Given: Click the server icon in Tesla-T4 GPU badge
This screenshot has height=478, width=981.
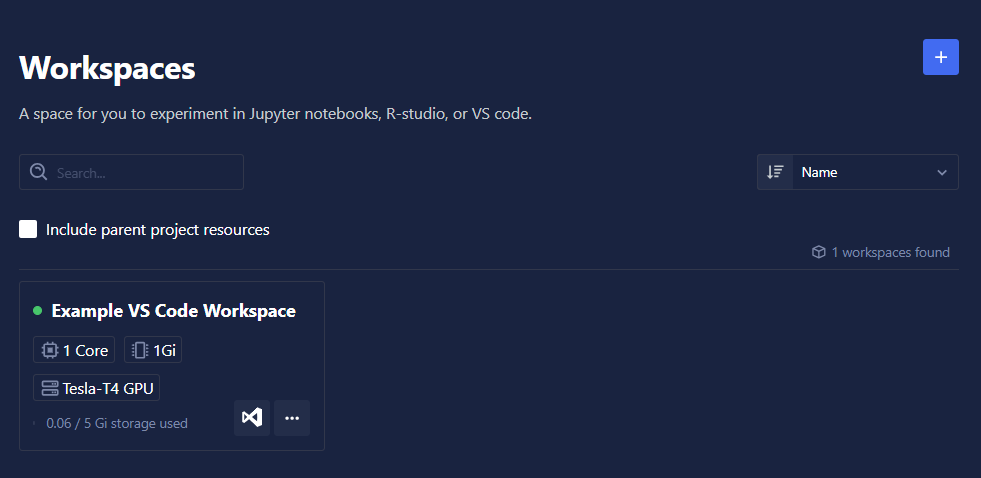Looking at the screenshot, I should click(x=50, y=388).
